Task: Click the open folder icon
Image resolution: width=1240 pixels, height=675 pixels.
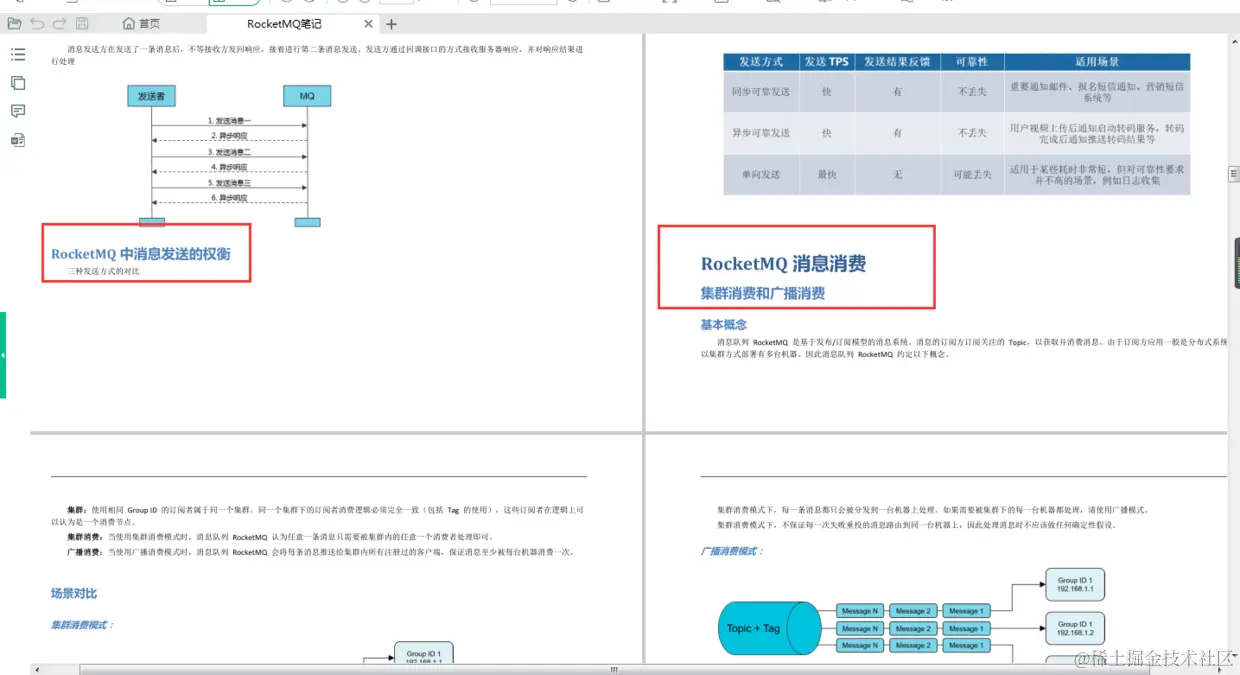Action: pos(14,23)
